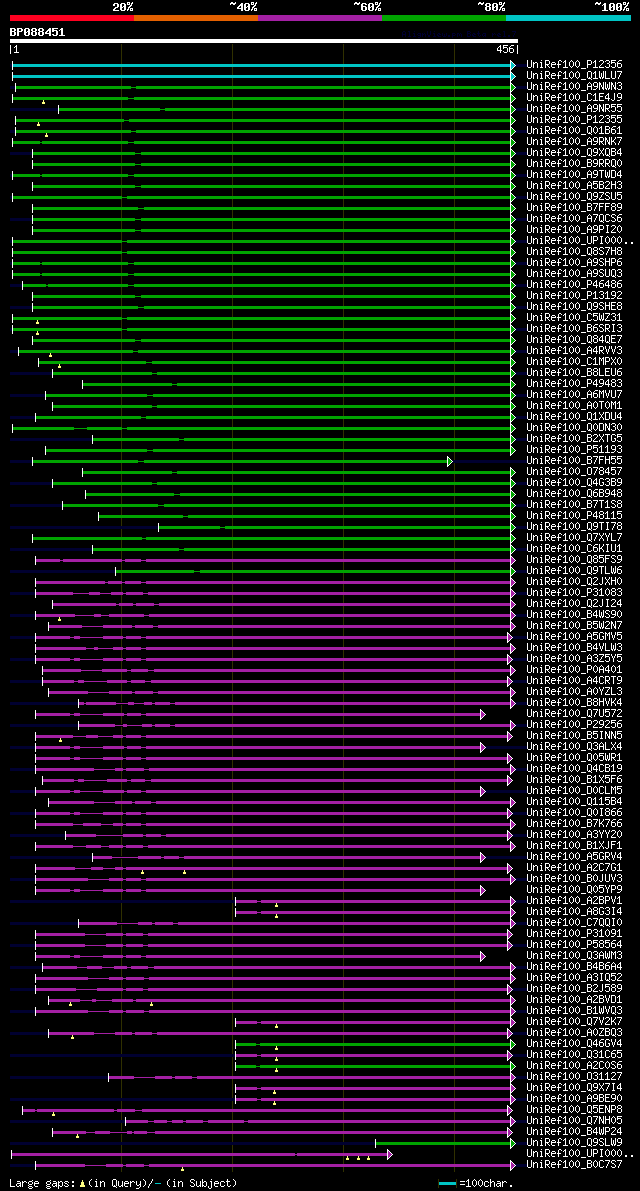Screen dimensions: 640x1191
Task: Open the UniRef100_Q9X7I4 label
Action: tap(574, 1088)
